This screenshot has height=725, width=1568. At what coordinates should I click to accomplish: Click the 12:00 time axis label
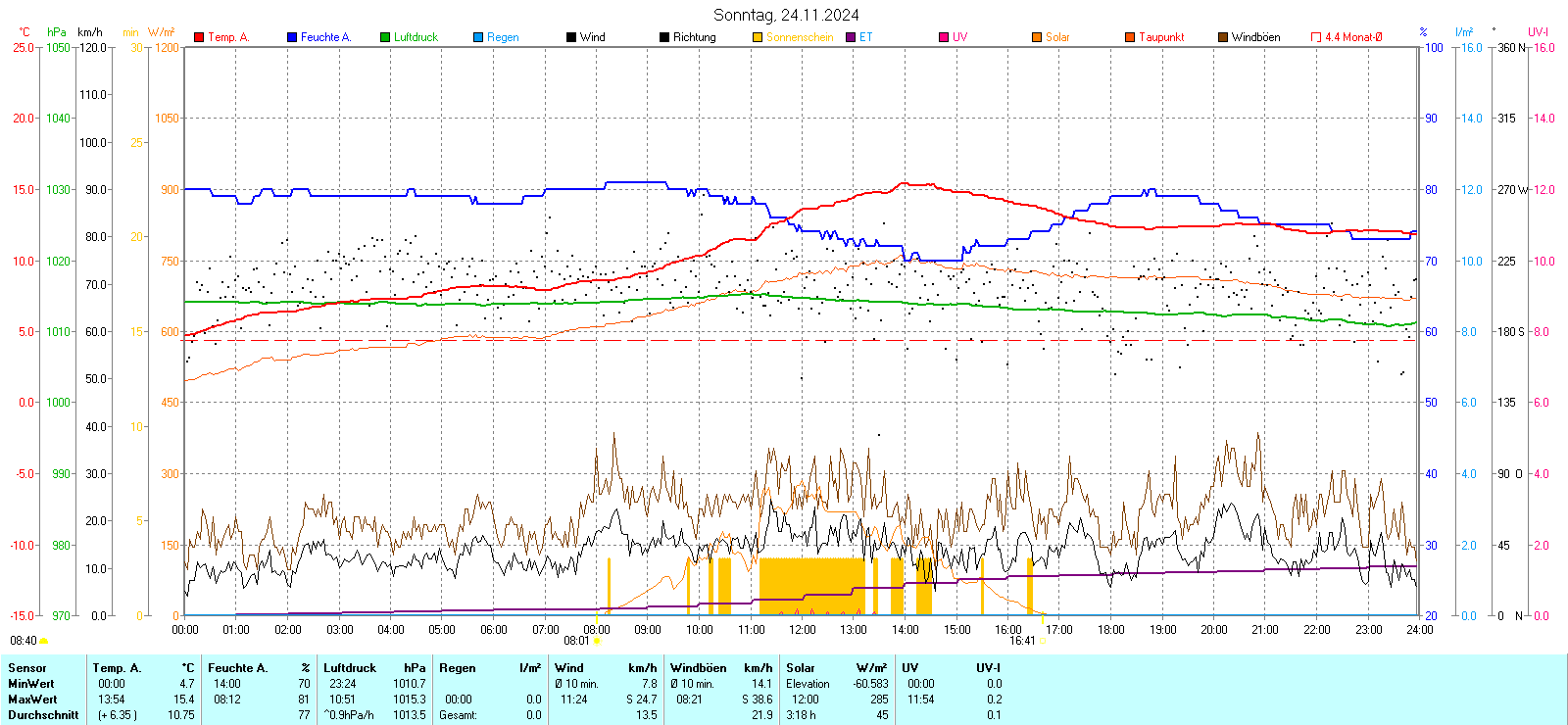803,630
